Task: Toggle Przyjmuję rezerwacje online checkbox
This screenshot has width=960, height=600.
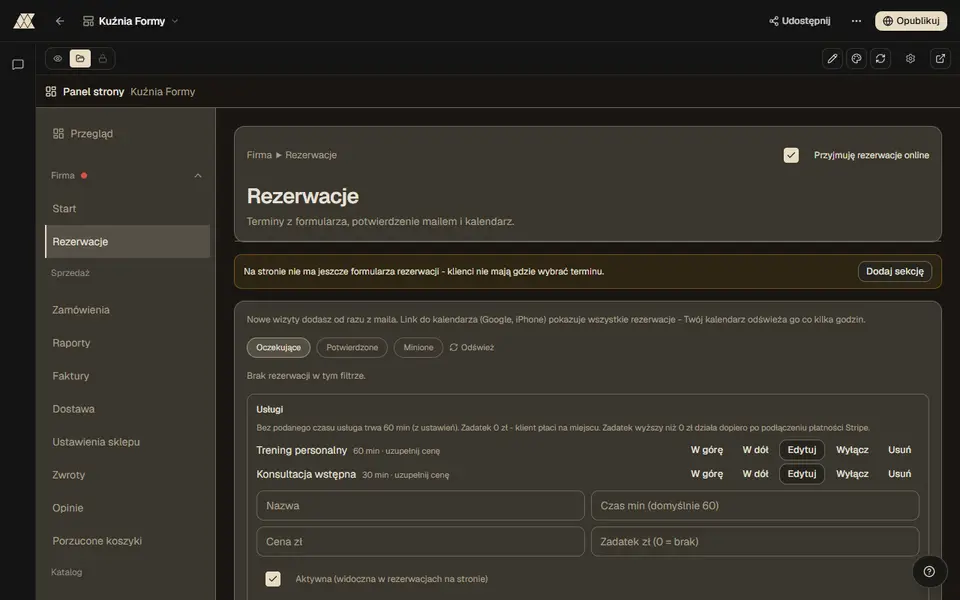Action: pyautogui.click(x=791, y=155)
